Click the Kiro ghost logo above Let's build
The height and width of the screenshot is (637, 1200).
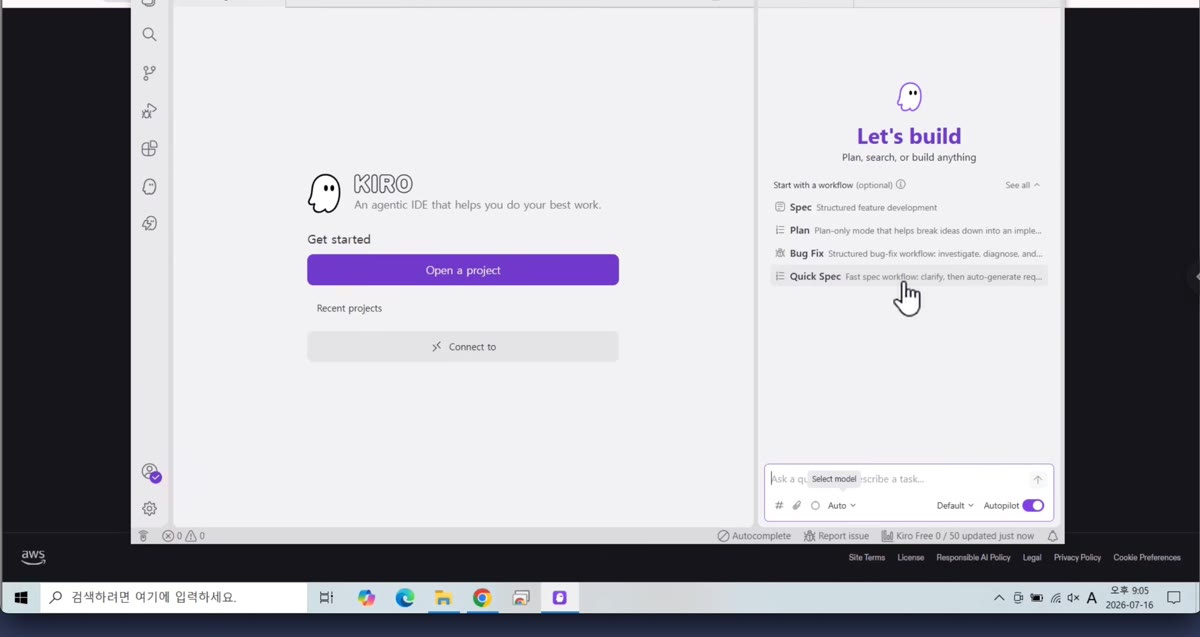click(909, 97)
